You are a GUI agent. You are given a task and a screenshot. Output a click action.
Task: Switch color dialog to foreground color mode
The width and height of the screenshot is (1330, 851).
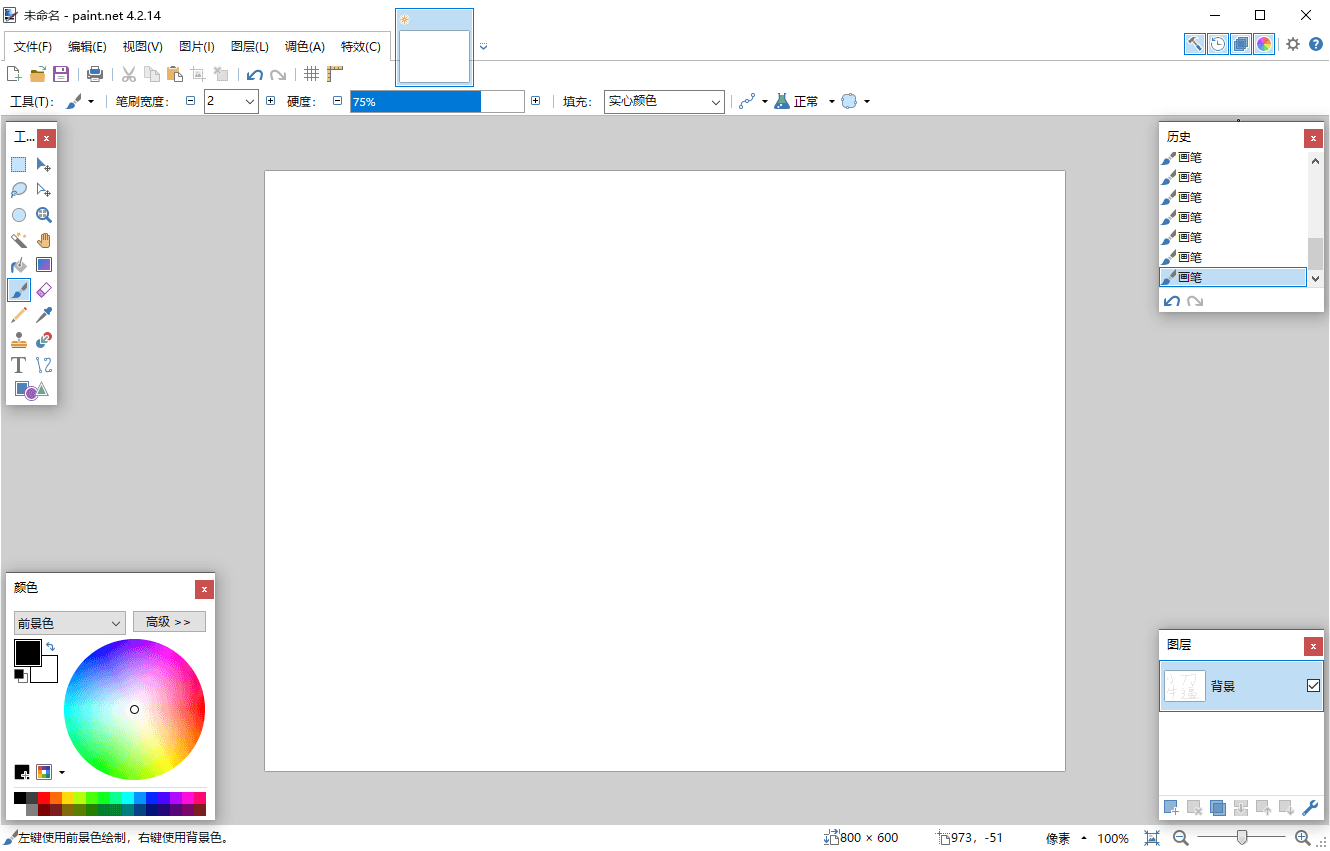point(69,621)
